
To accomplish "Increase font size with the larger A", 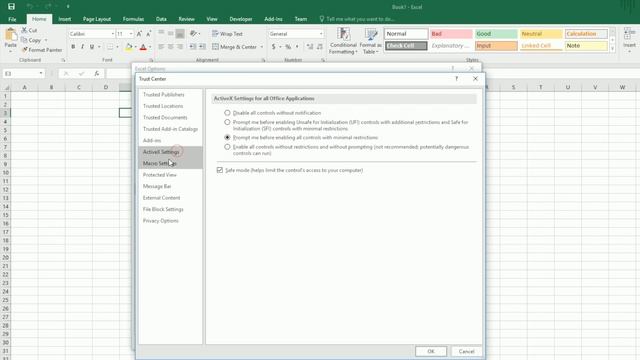I will point(139,33).
